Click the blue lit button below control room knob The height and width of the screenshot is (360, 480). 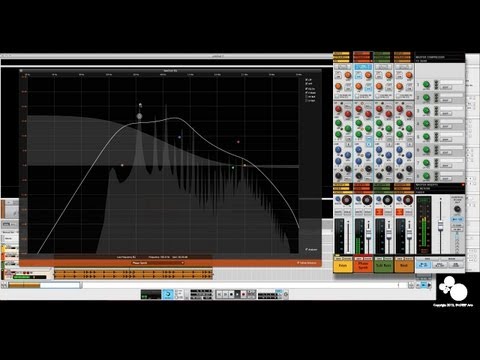[x=457, y=219]
